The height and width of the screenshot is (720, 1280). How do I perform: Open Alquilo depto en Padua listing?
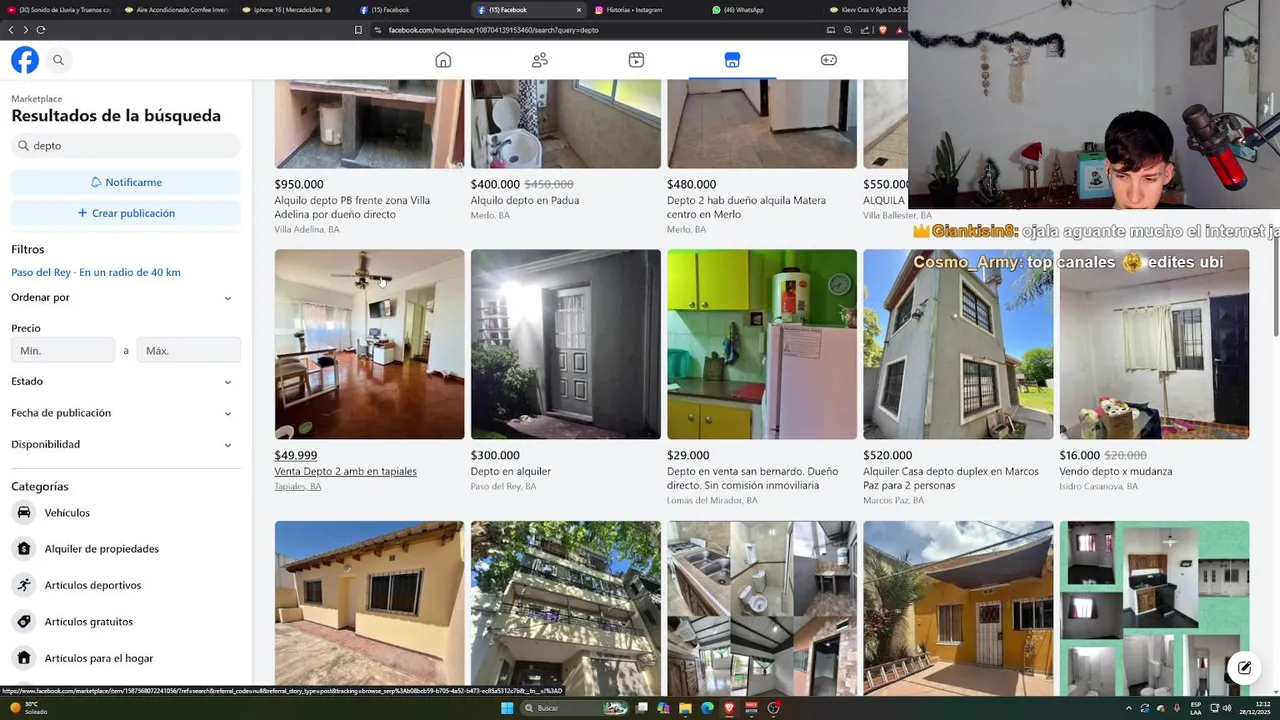click(525, 200)
